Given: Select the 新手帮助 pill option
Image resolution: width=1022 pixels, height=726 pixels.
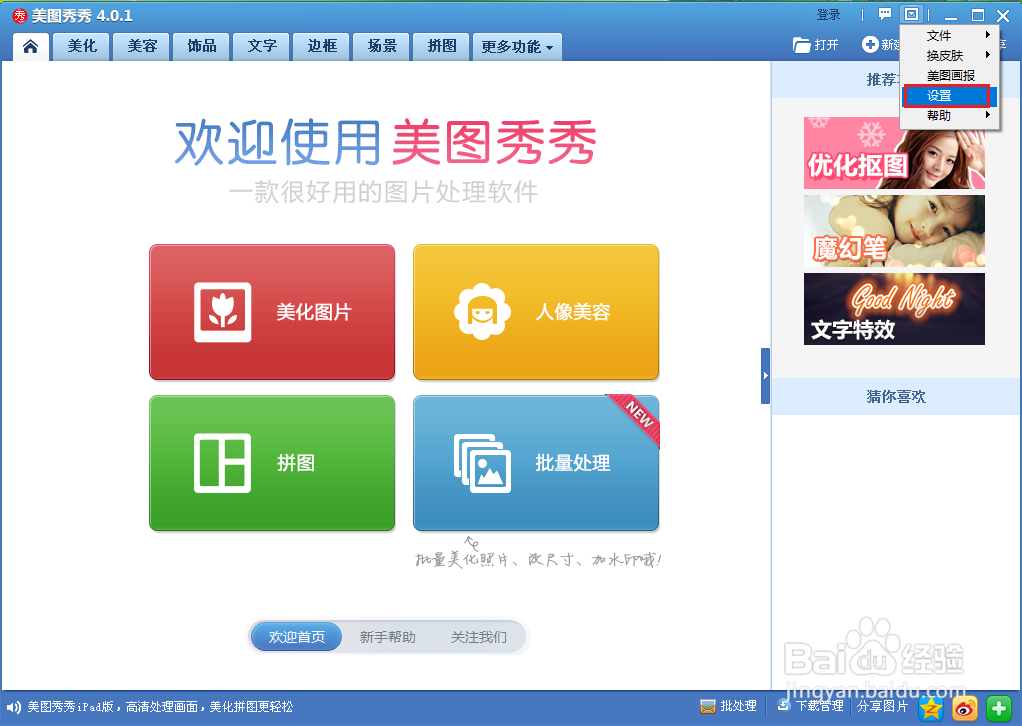Looking at the screenshot, I should (x=387, y=637).
